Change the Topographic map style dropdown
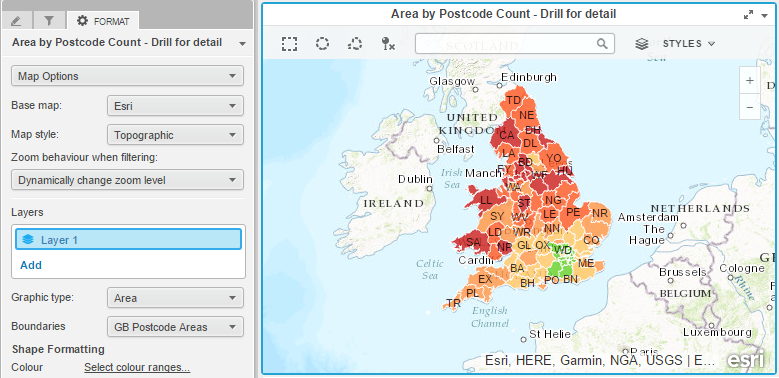 pos(175,135)
